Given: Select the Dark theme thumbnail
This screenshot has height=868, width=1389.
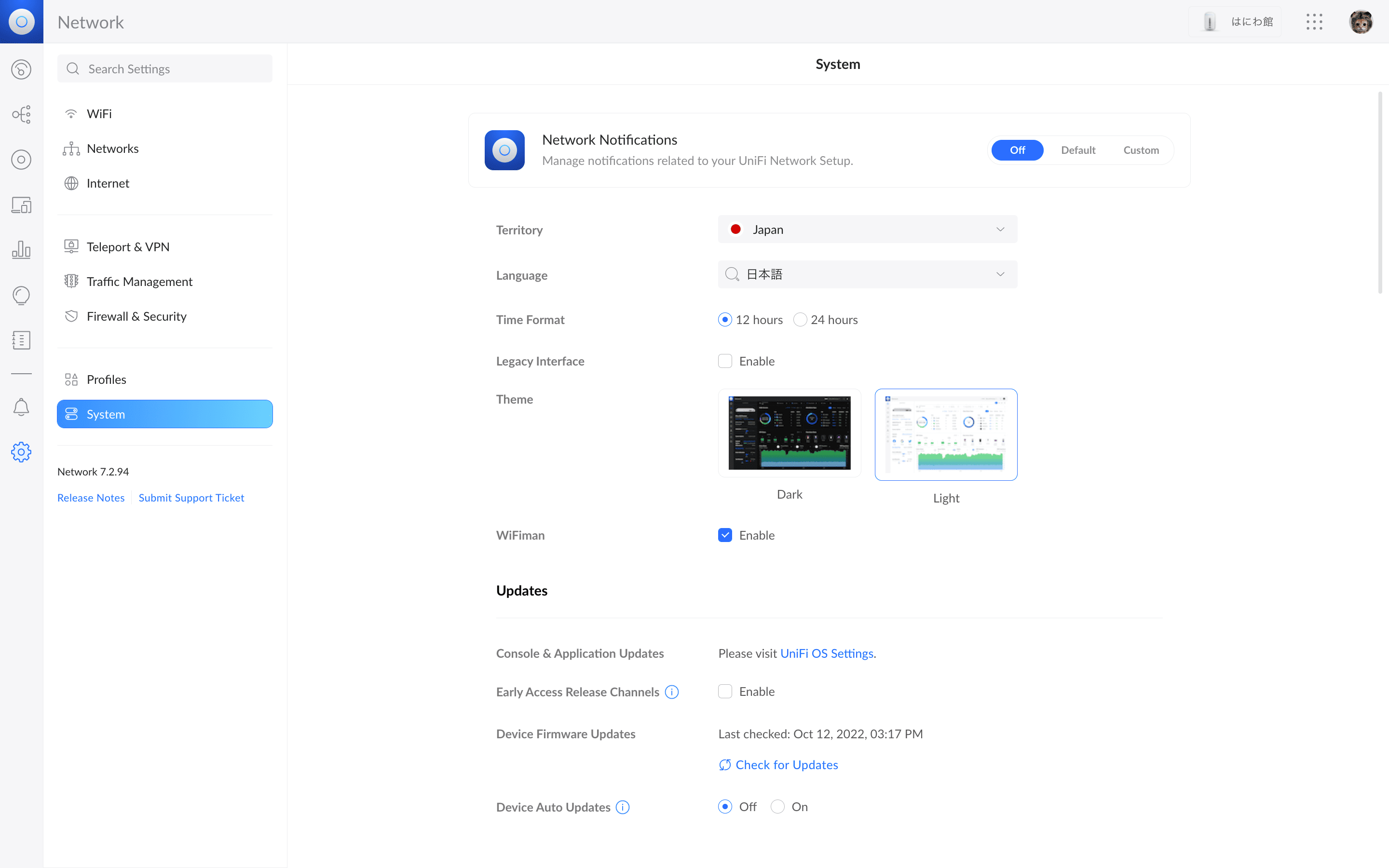Looking at the screenshot, I should tap(789, 433).
